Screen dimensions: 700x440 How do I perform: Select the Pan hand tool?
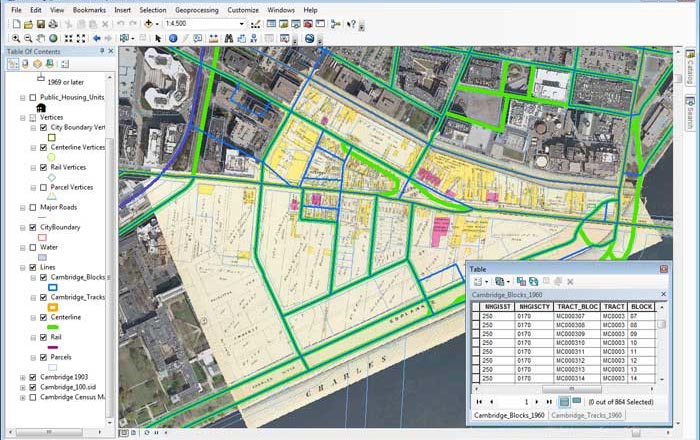(x=41, y=39)
